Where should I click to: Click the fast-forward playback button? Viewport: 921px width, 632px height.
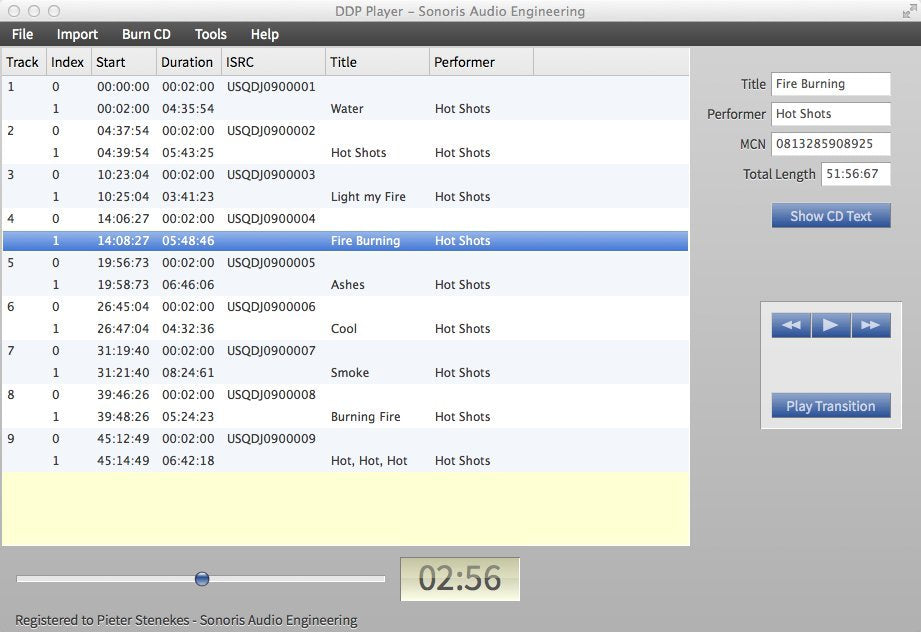coord(870,325)
